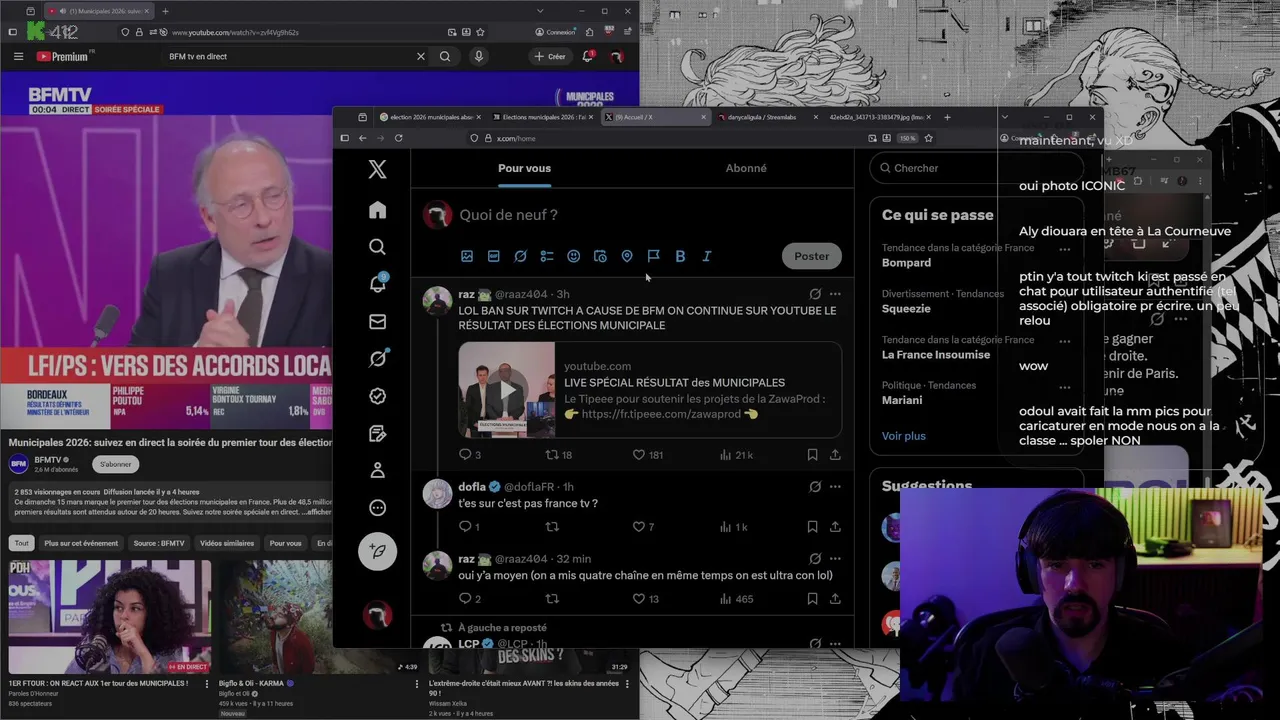
Task: Click the flag icon in composer toolbar
Action: (x=653, y=256)
